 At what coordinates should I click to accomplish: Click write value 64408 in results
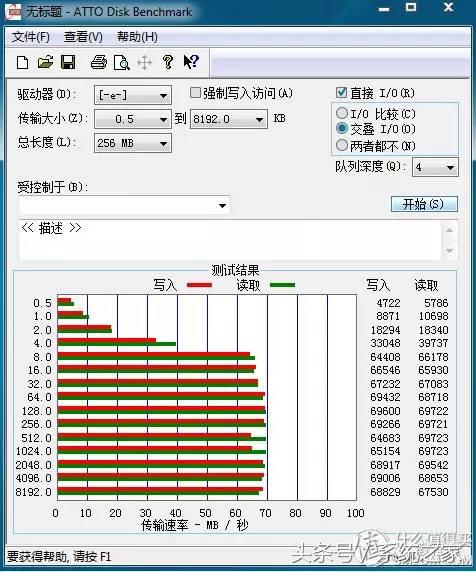(385, 357)
